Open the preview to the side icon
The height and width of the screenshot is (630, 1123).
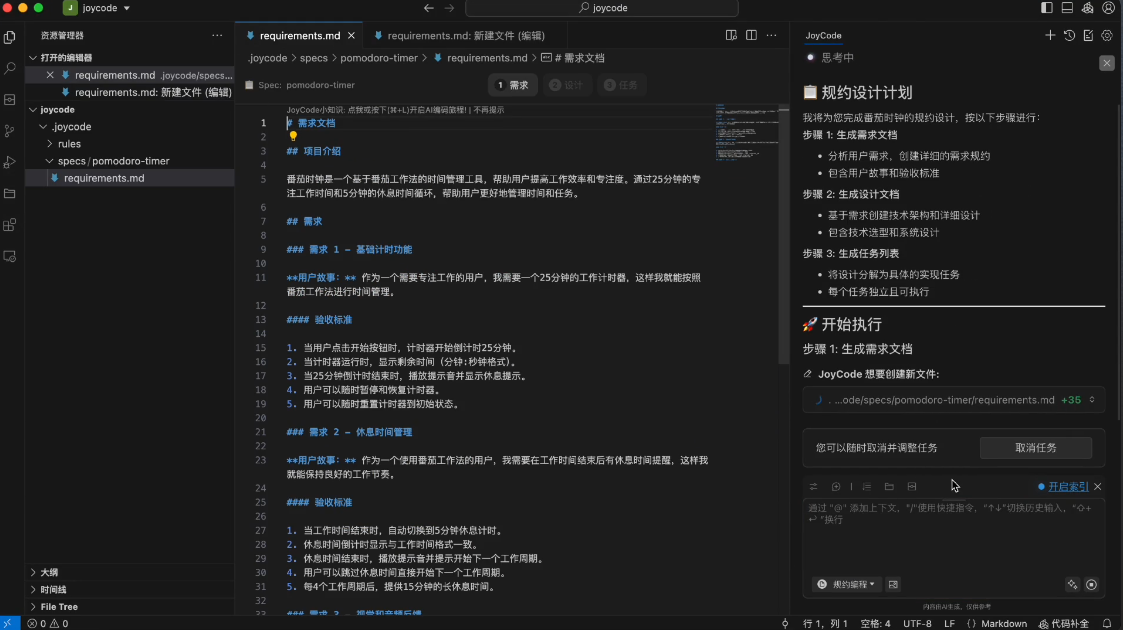pyautogui.click(x=731, y=35)
